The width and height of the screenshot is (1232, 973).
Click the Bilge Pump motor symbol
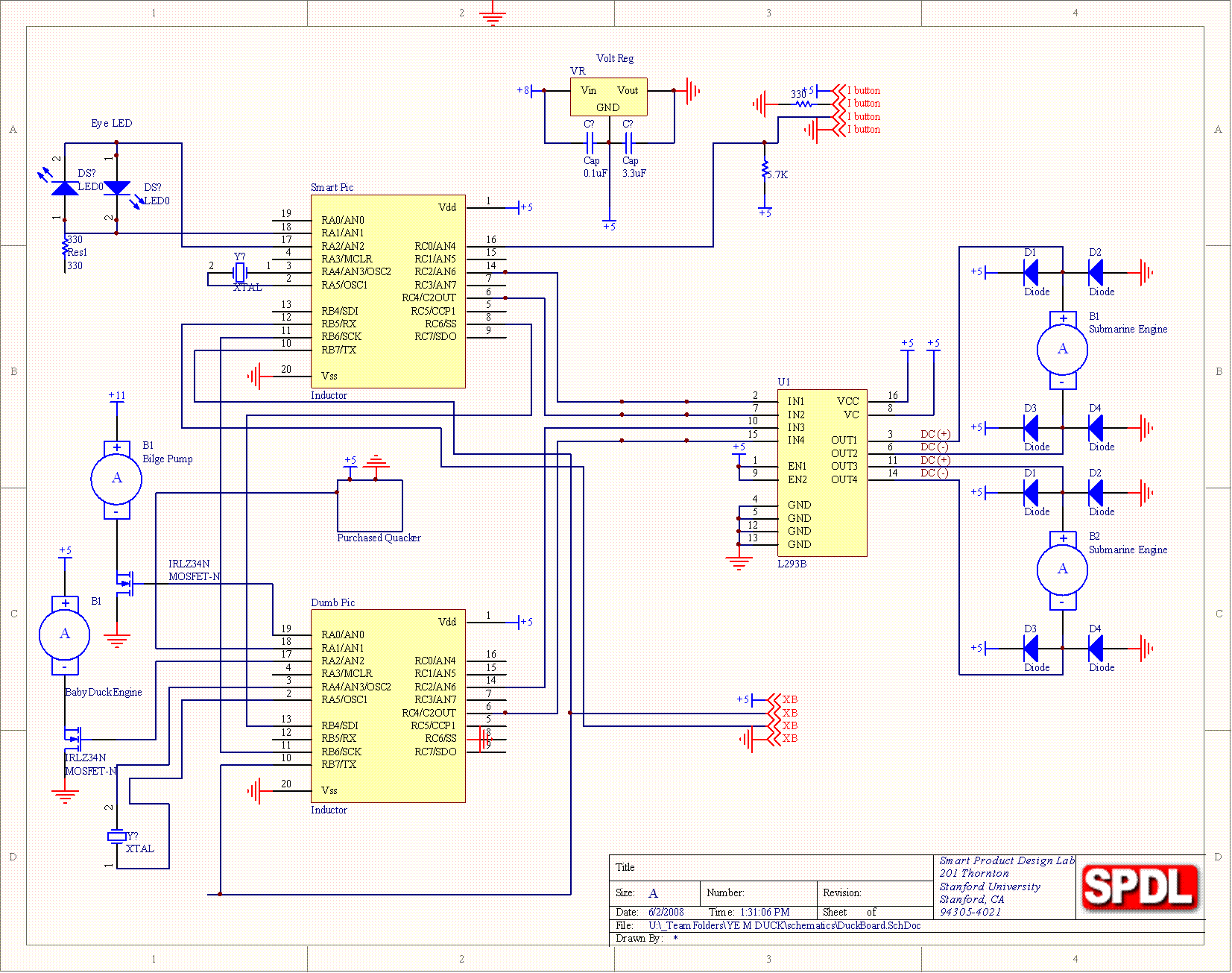116,479
